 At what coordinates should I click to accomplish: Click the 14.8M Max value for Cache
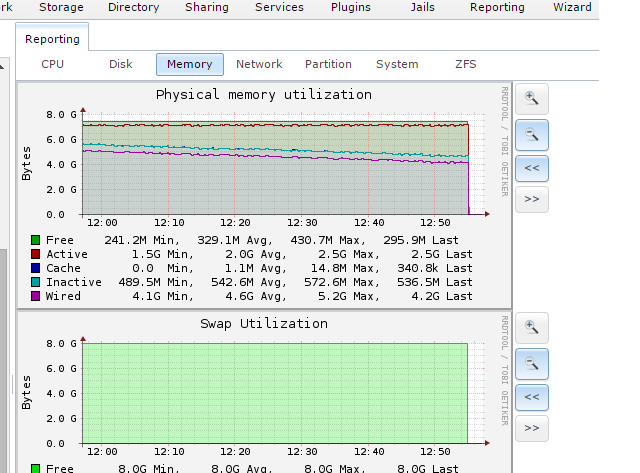tap(345, 268)
